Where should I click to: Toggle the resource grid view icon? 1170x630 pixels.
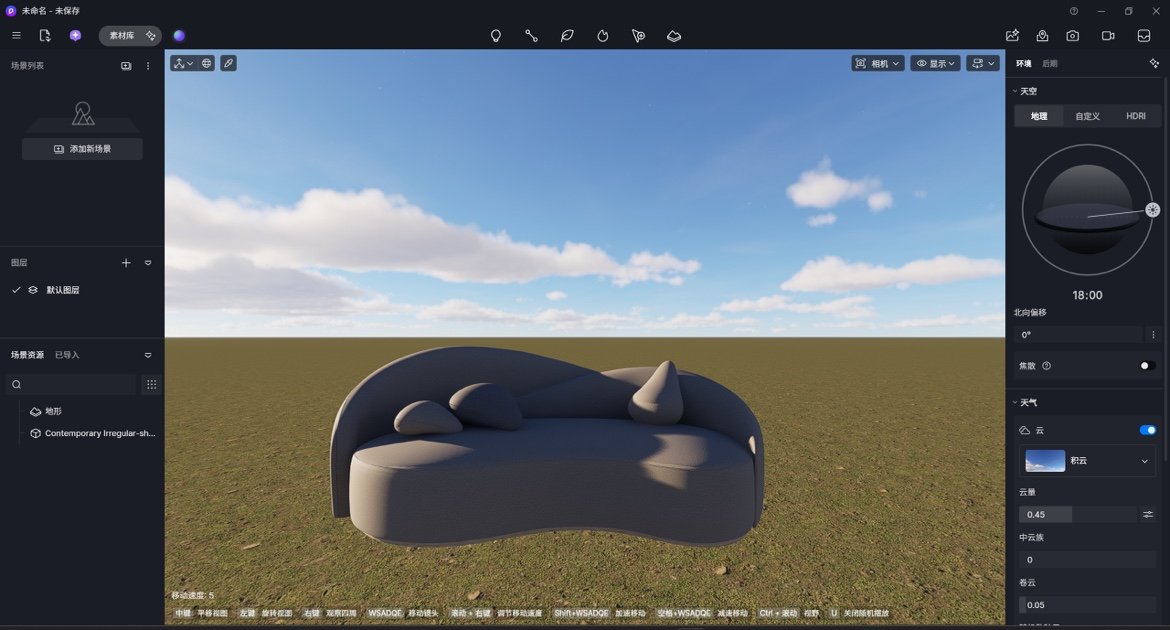(x=151, y=384)
